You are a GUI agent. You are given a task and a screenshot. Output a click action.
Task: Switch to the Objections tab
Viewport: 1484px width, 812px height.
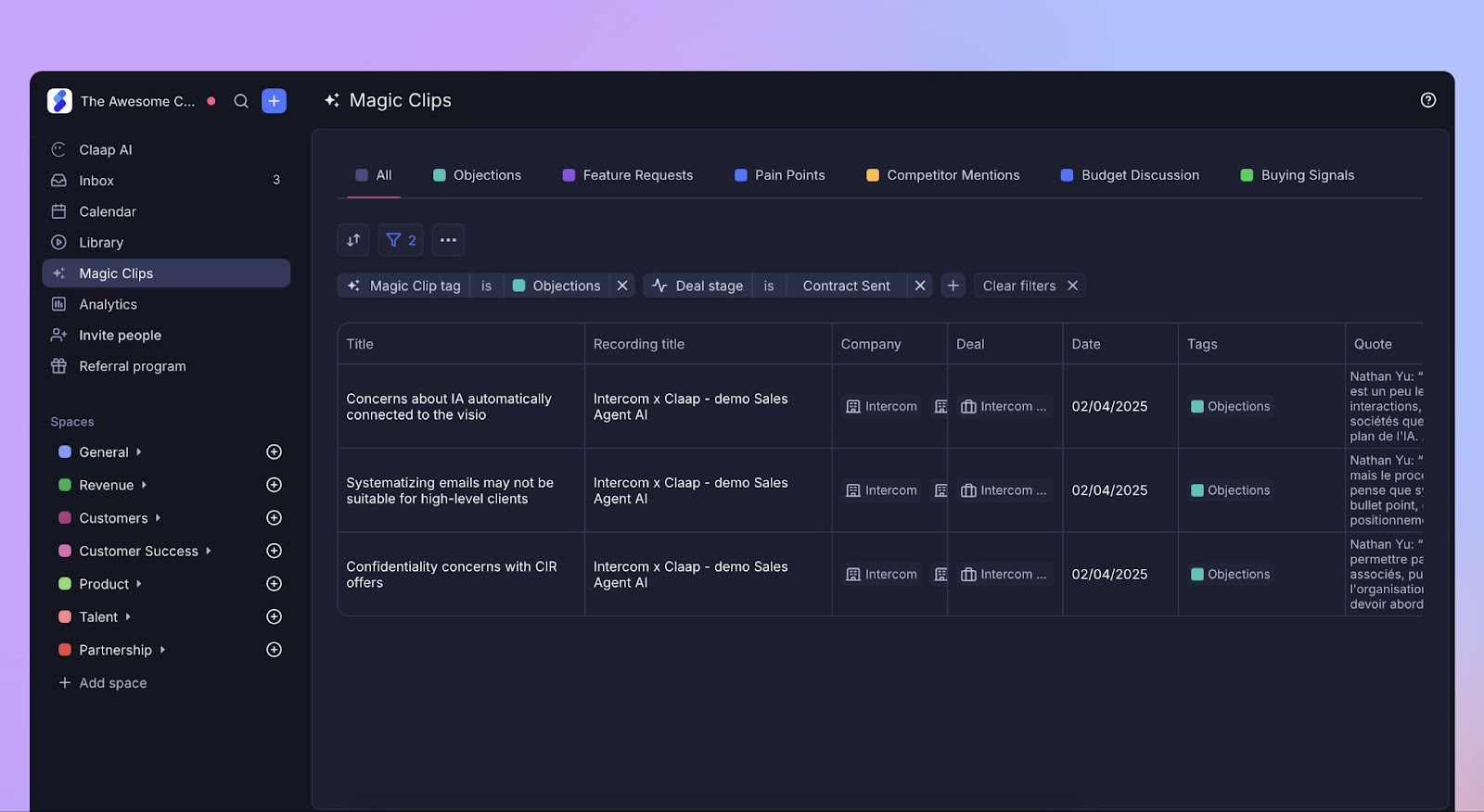[477, 175]
